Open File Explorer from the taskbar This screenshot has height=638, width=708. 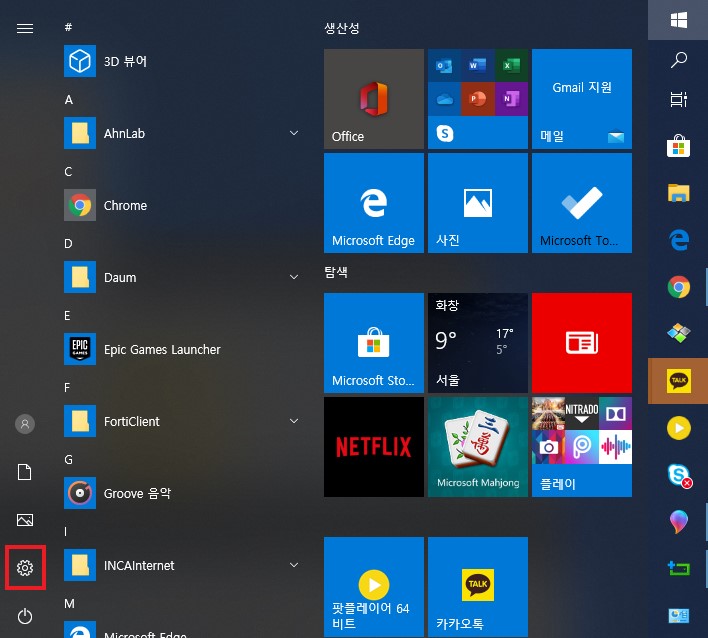[678, 193]
